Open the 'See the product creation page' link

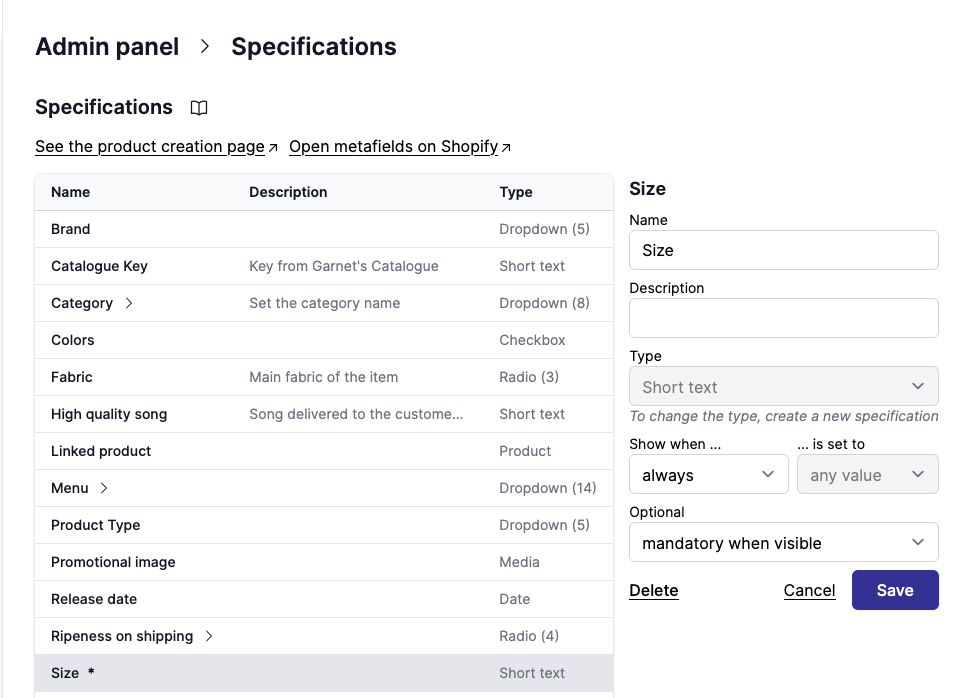150,147
